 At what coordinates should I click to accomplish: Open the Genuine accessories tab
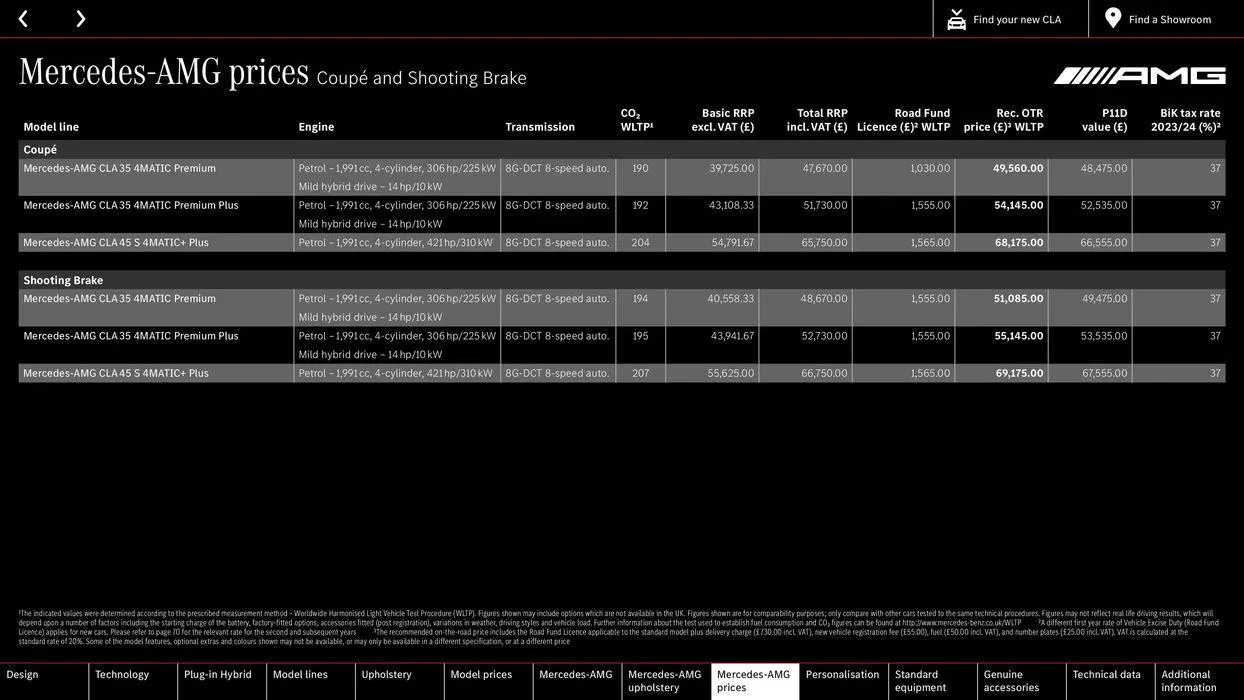[x=1011, y=681]
